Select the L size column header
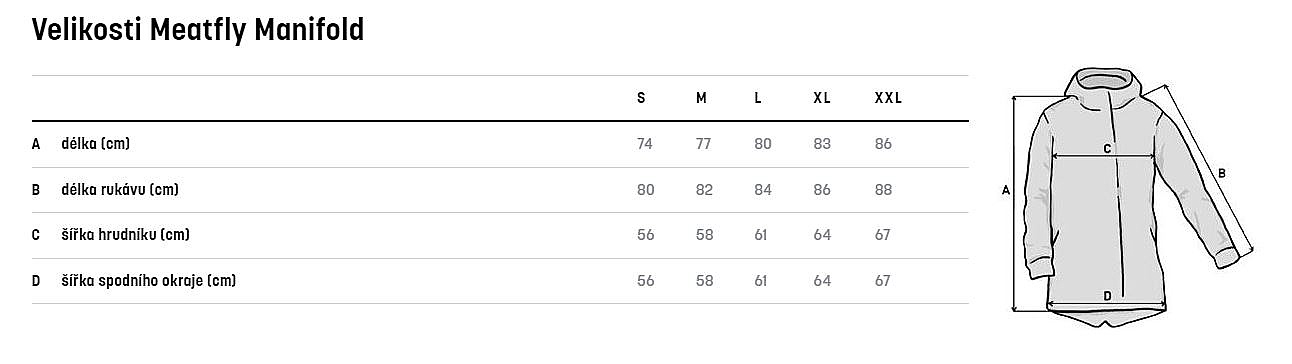Viewport: 1292px width, 364px height. pyautogui.click(x=758, y=98)
